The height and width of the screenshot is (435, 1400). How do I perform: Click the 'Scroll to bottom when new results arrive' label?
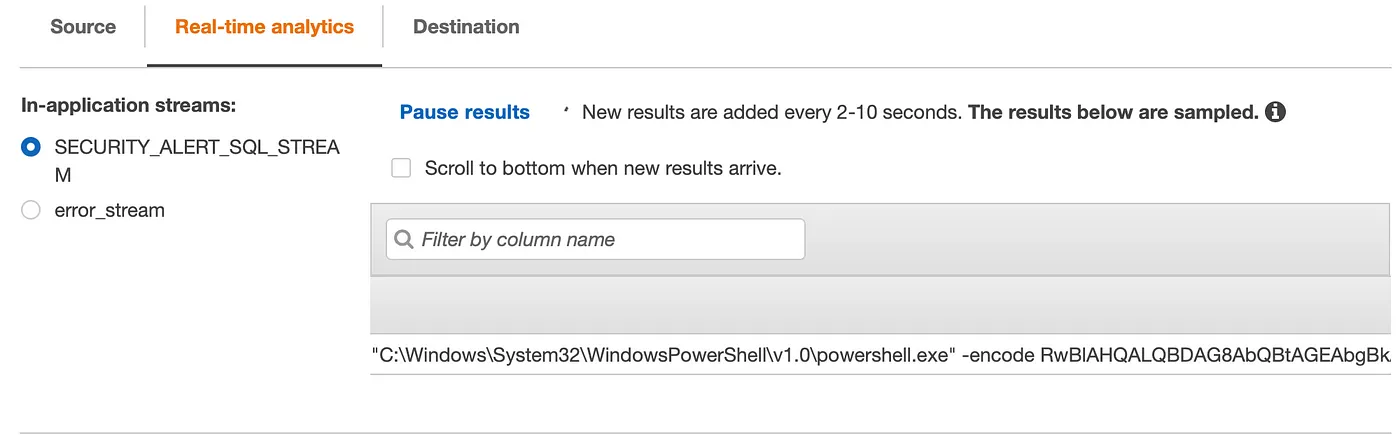(603, 168)
